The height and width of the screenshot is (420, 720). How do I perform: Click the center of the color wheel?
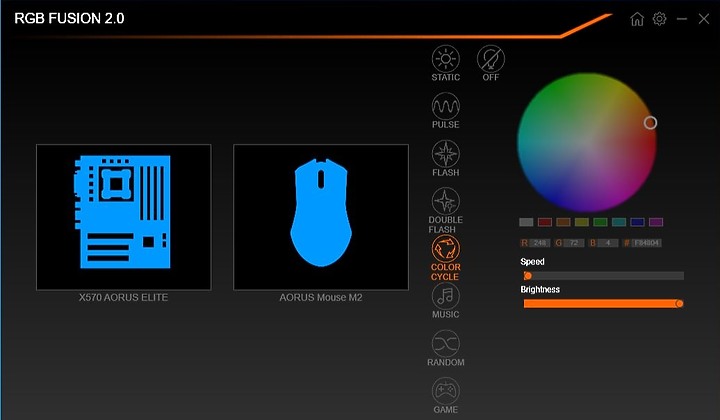(x=587, y=142)
